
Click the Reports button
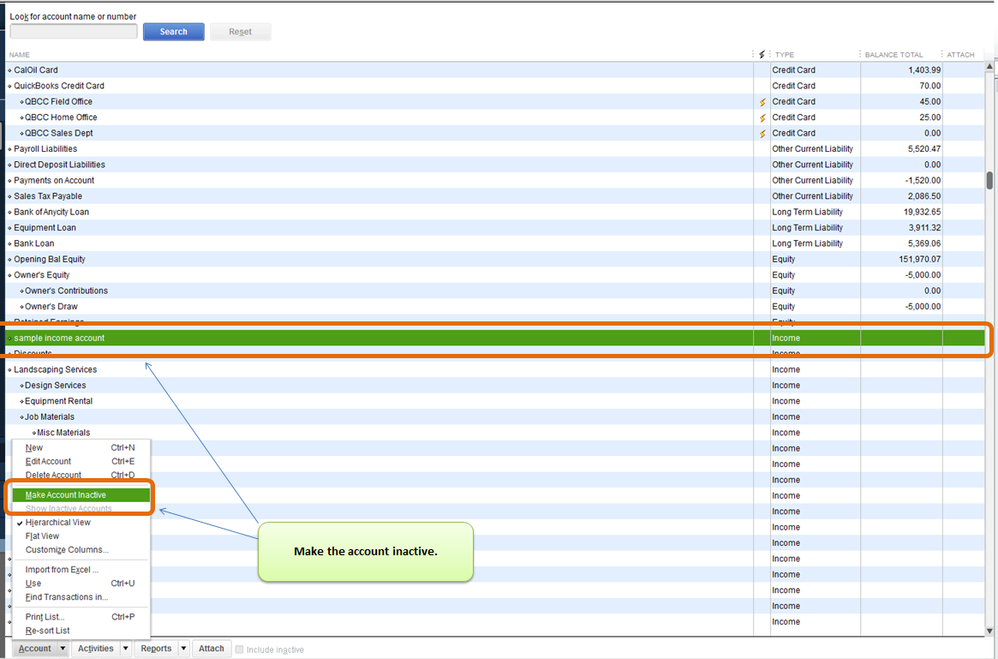156,648
